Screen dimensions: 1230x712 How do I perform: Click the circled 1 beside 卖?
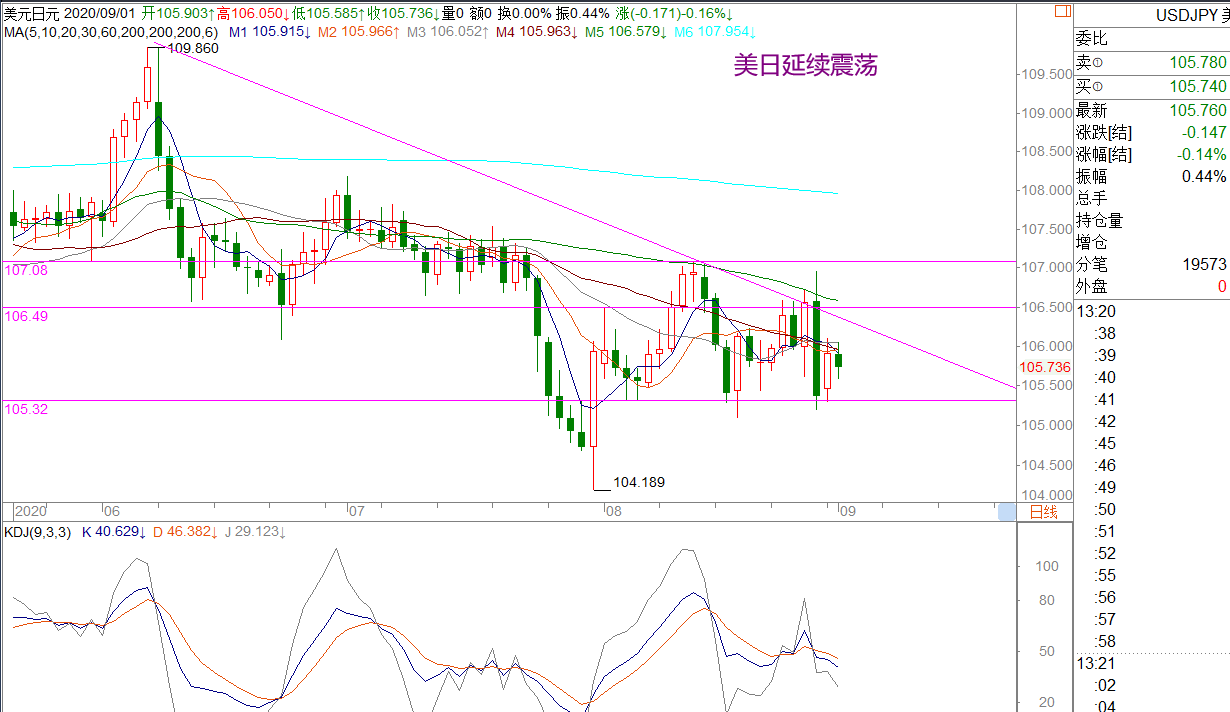pyautogui.click(x=1098, y=63)
